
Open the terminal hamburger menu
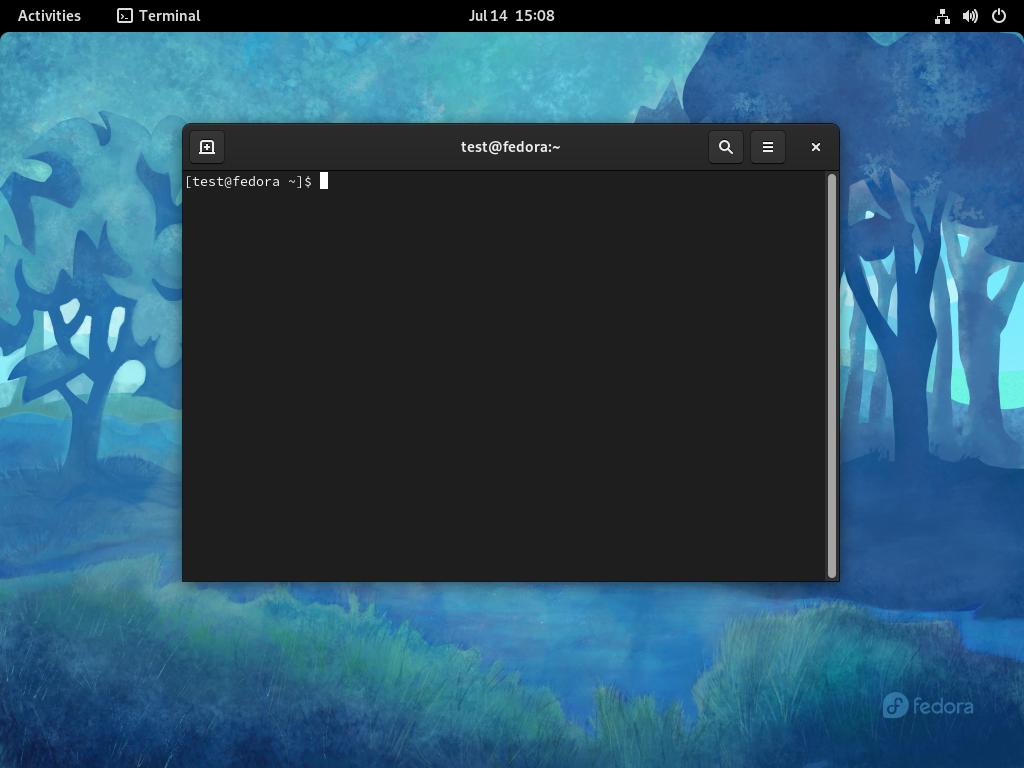click(x=768, y=147)
